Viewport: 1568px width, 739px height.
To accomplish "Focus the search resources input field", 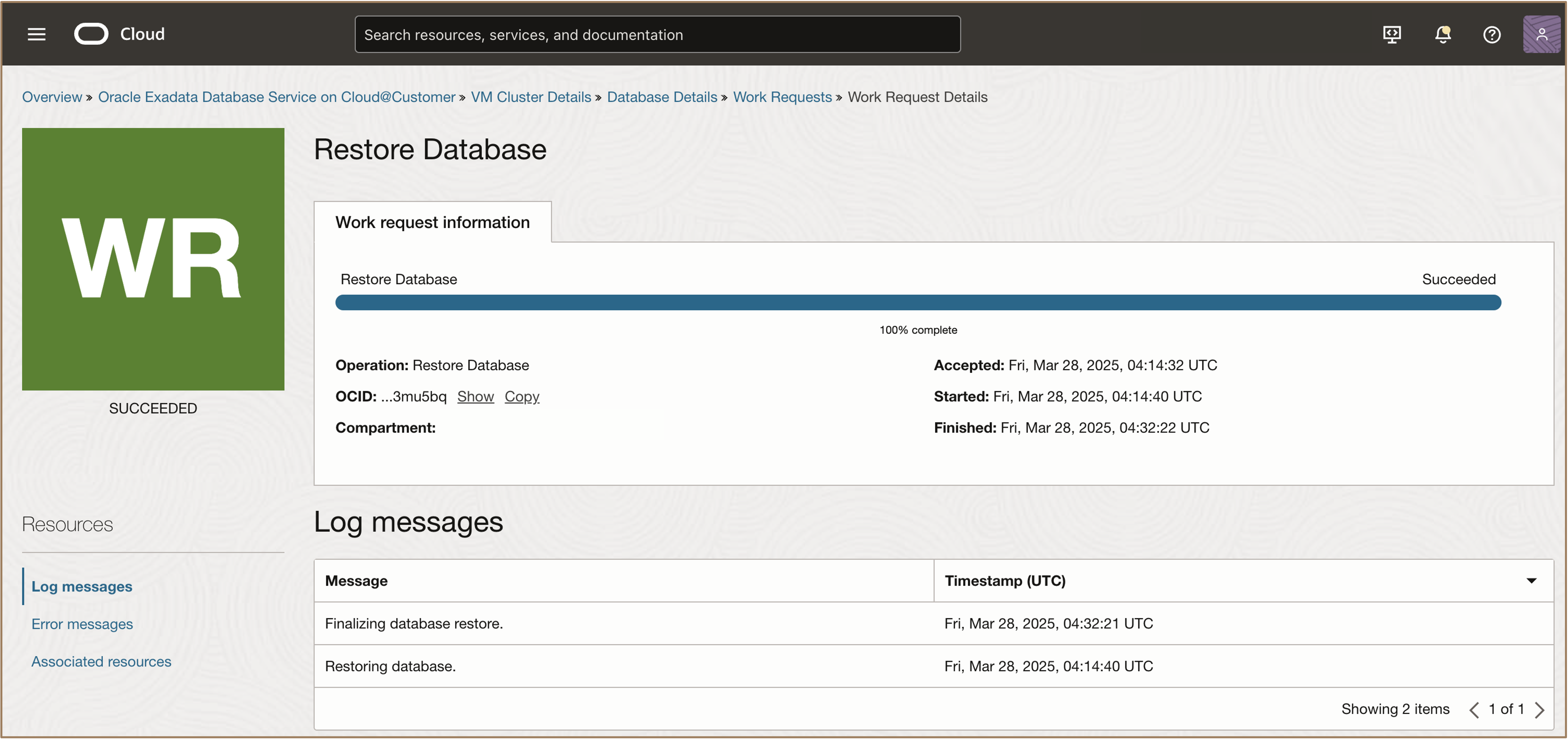I will (x=657, y=34).
